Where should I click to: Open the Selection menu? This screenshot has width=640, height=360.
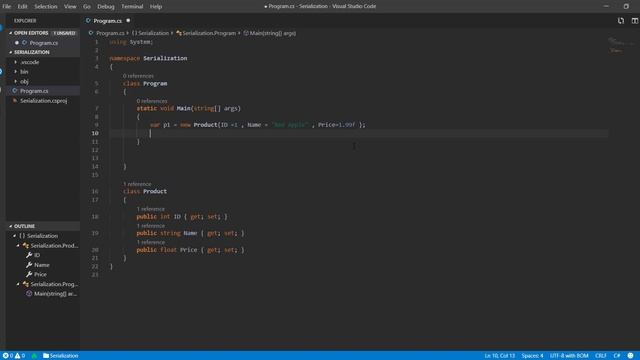(46, 7)
